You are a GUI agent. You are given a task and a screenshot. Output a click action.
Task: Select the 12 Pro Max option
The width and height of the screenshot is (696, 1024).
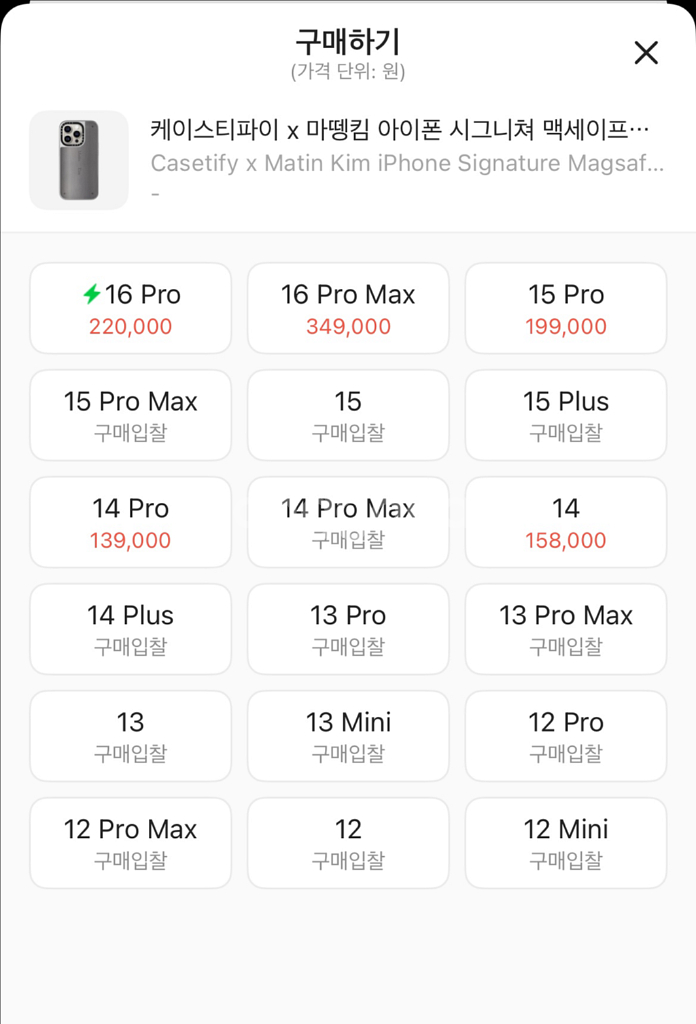[131, 844]
